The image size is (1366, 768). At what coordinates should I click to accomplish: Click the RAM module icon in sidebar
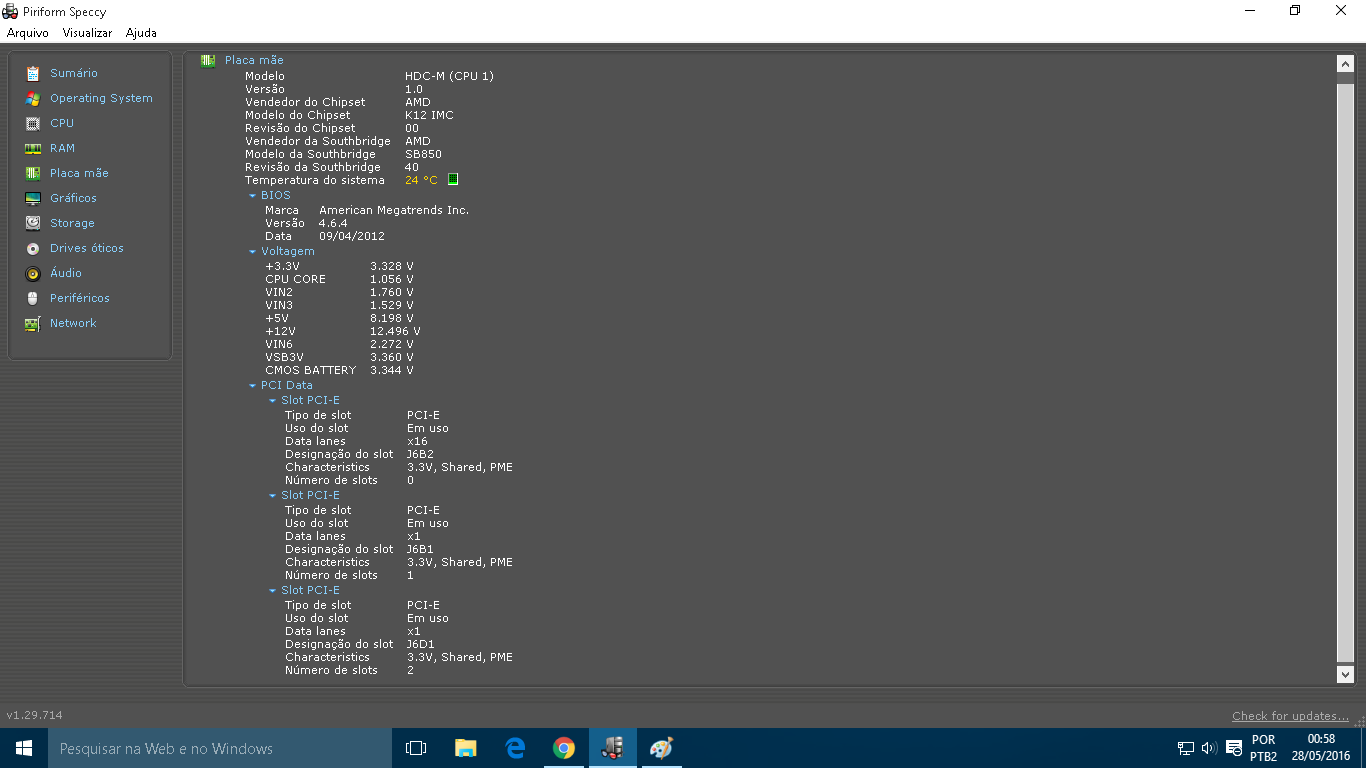33,148
